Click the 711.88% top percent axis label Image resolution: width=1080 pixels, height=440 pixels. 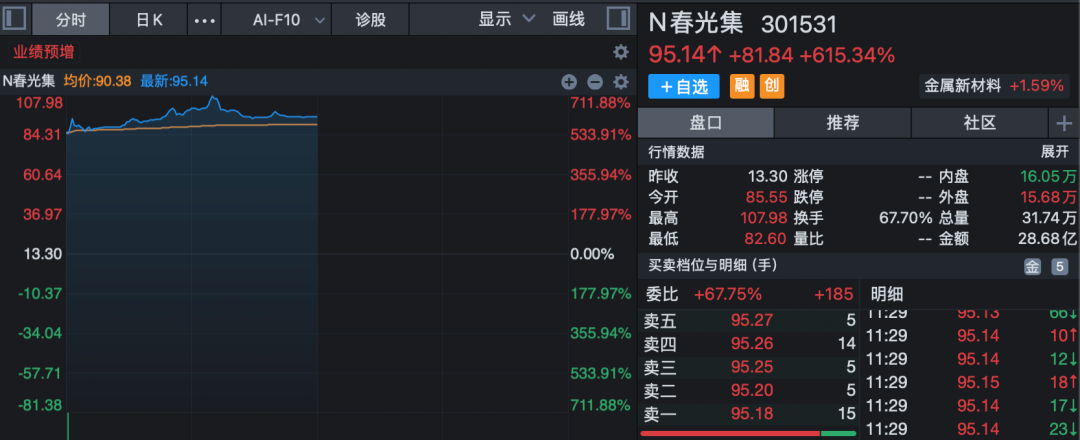pos(600,103)
